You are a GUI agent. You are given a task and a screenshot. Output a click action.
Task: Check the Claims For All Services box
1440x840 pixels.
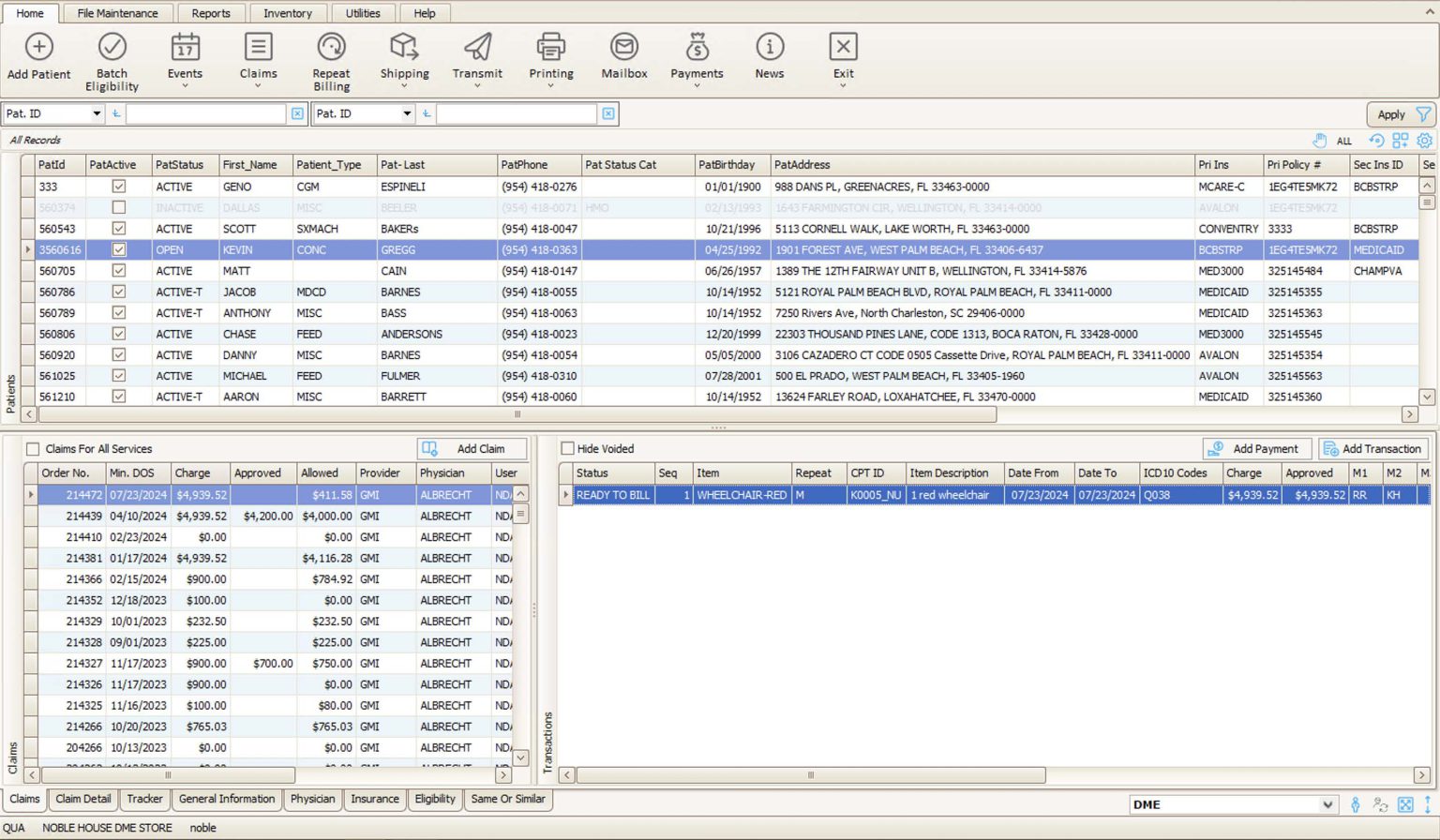coord(34,448)
